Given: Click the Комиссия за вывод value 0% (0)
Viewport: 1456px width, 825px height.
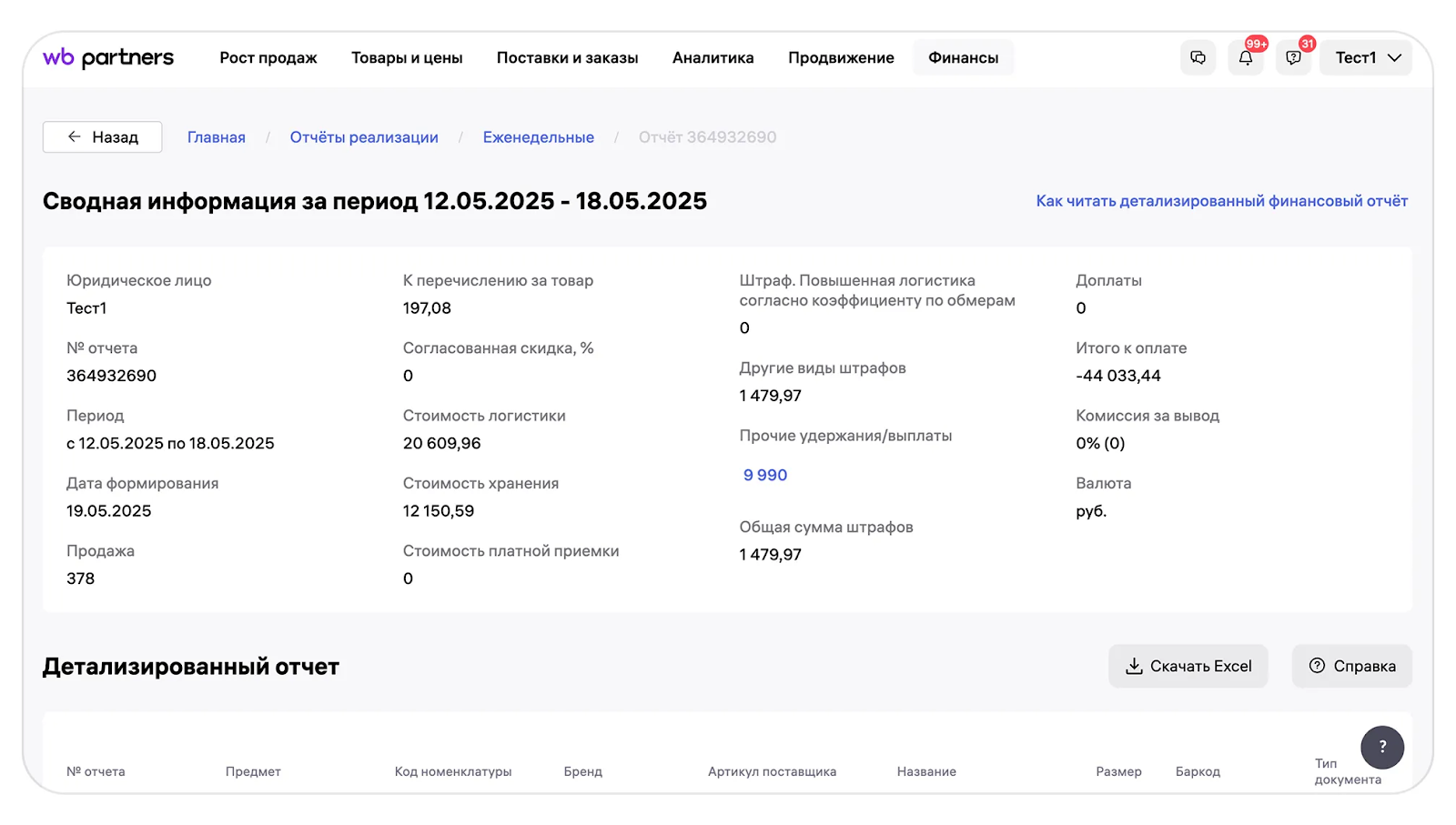Looking at the screenshot, I should [x=1100, y=443].
